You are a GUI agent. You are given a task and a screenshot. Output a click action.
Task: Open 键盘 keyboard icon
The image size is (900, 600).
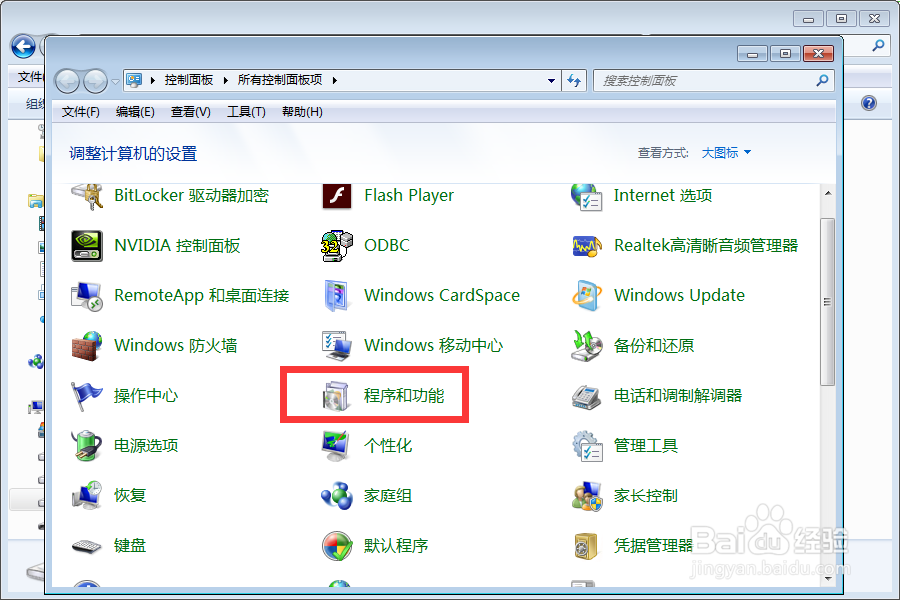[87, 546]
